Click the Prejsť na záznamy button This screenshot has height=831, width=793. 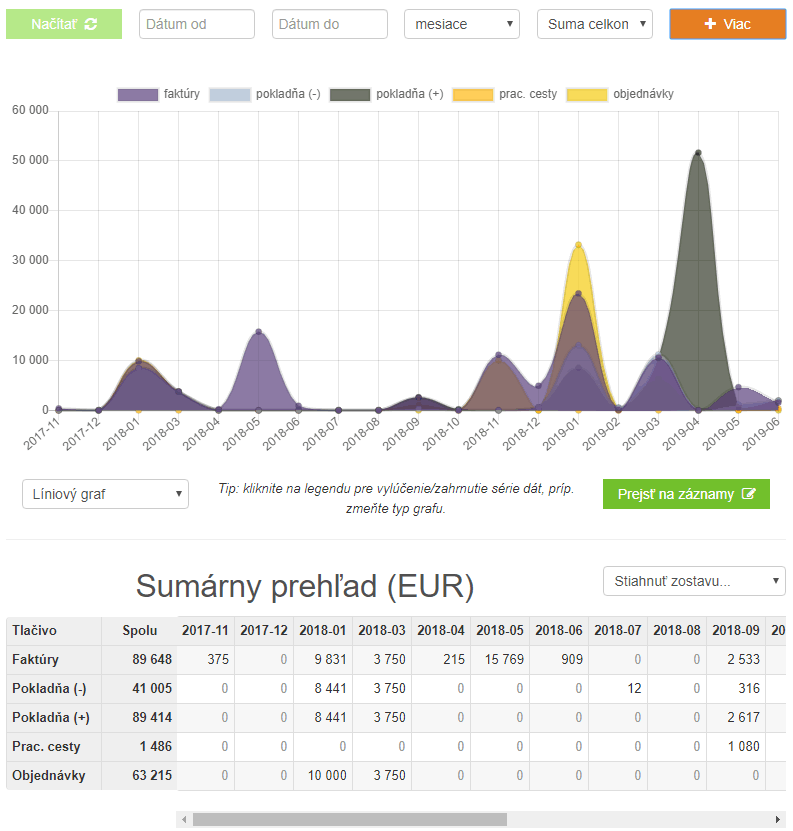(x=686, y=494)
